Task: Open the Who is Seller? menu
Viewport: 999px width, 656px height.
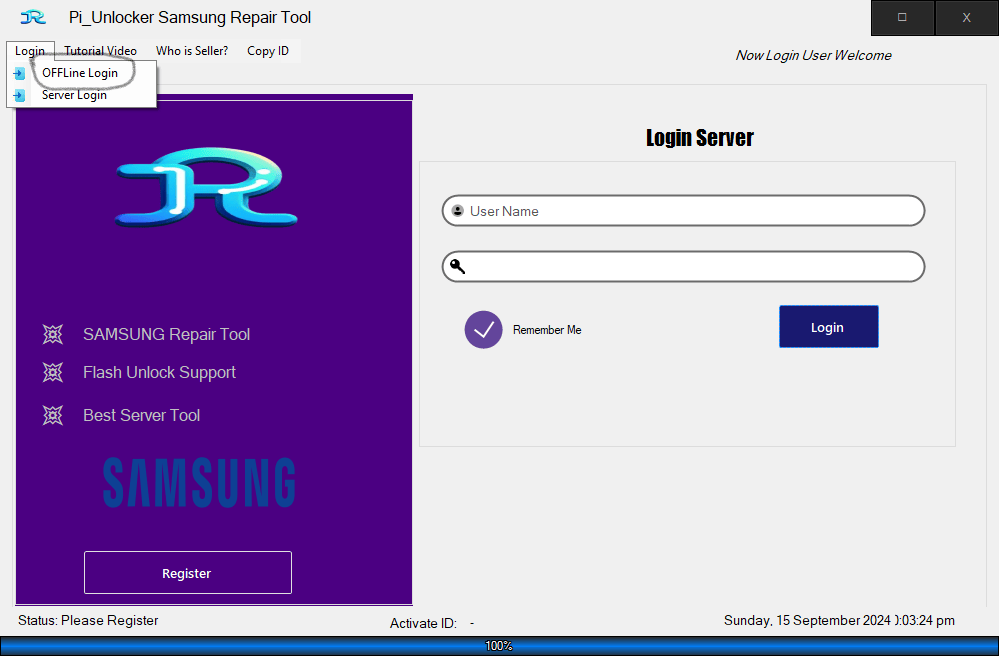Action: [191, 51]
